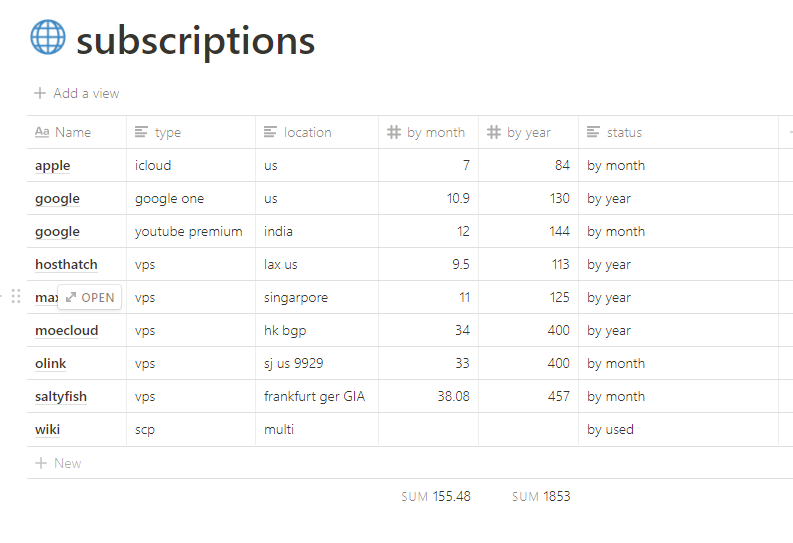The height and width of the screenshot is (543, 793).
Task: Open the saltyfish row title
Action: click(x=61, y=397)
